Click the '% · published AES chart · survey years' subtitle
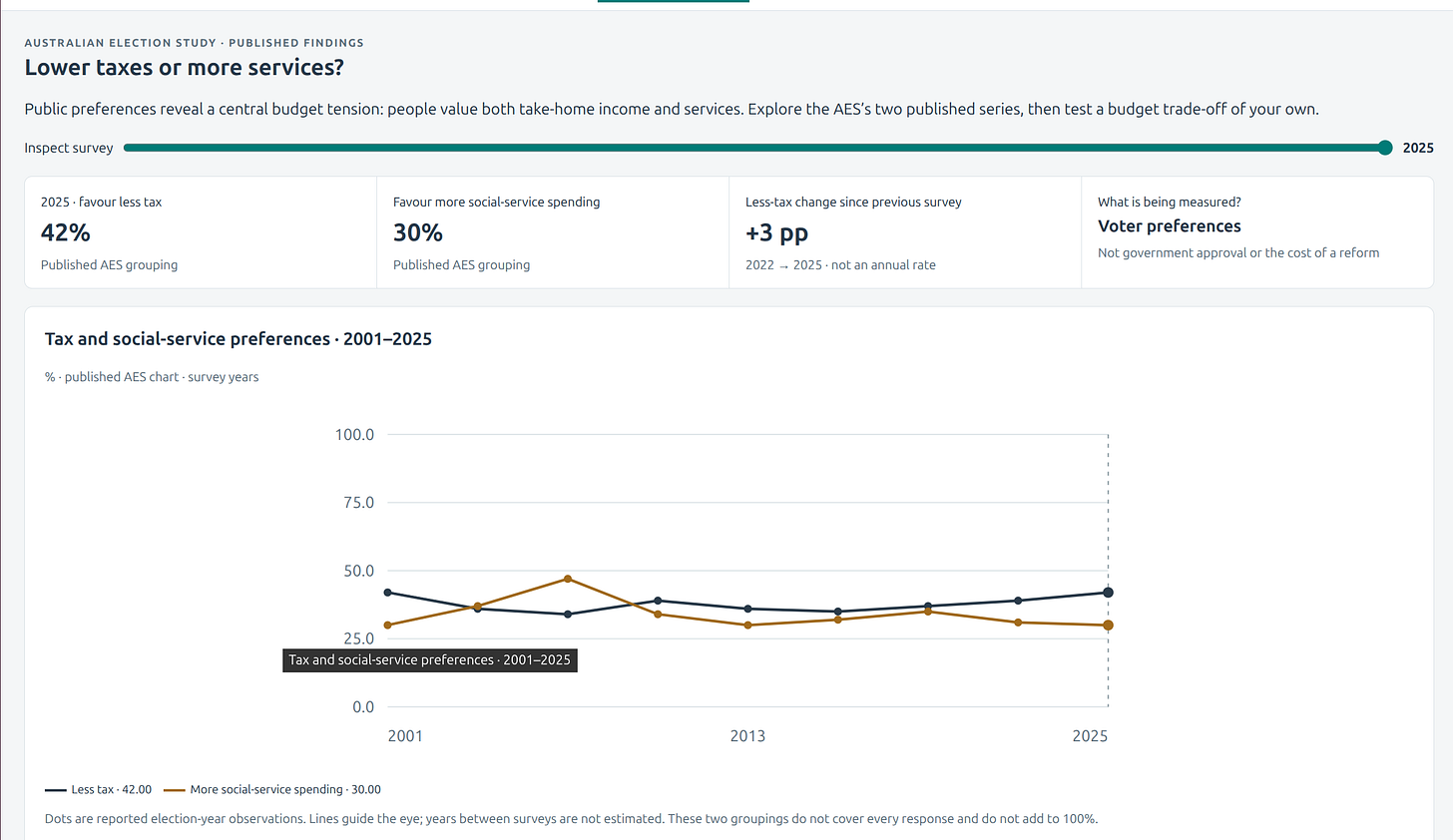1453x840 pixels. coord(152,377)
